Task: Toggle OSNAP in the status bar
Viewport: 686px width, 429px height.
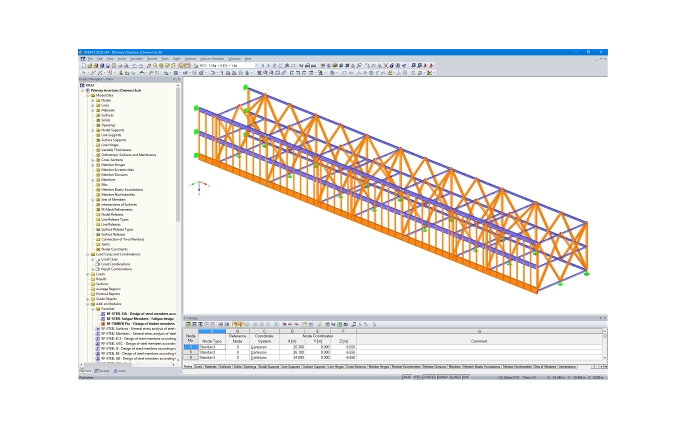Action: (443, 377)
